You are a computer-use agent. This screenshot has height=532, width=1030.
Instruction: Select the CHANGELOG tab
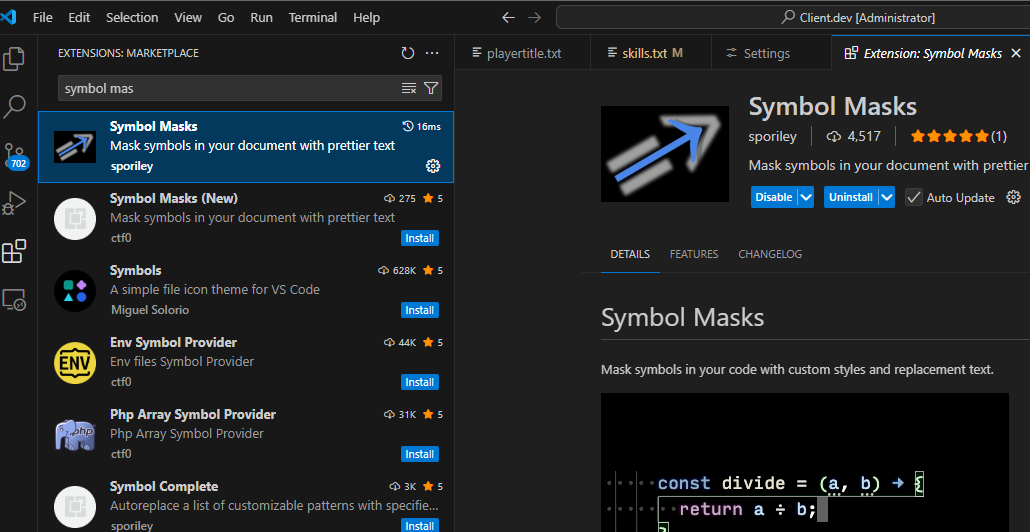pos(770,254)
